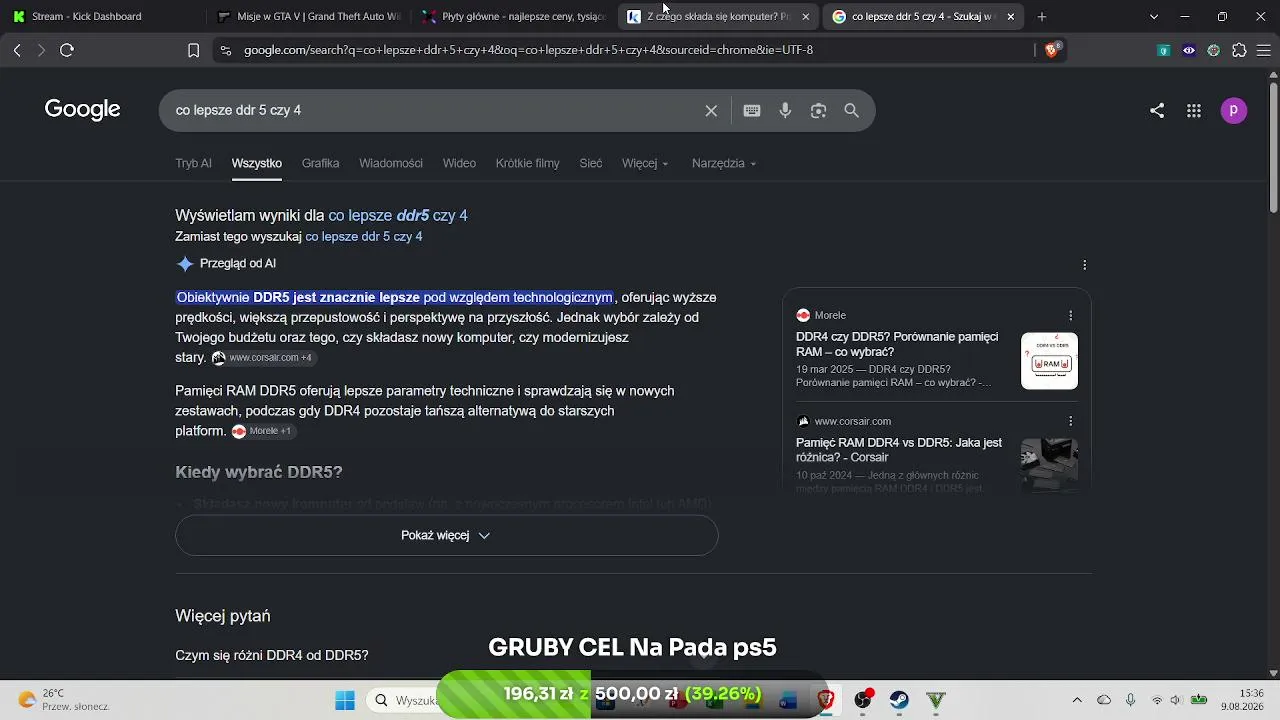Open the teal shield extension icon

[x=1164, y=50]
